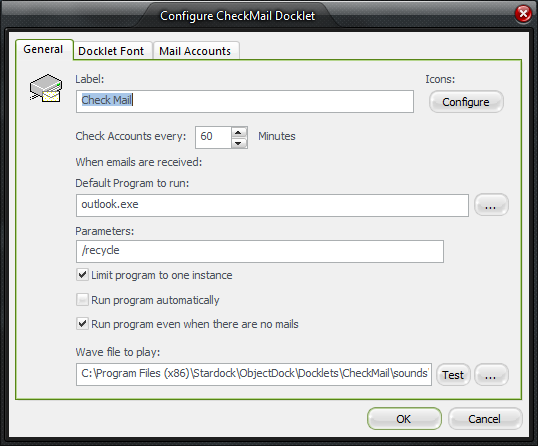Confirm settings with OK
The width and height of the screenshot is (538, 446).
point(404,419)
